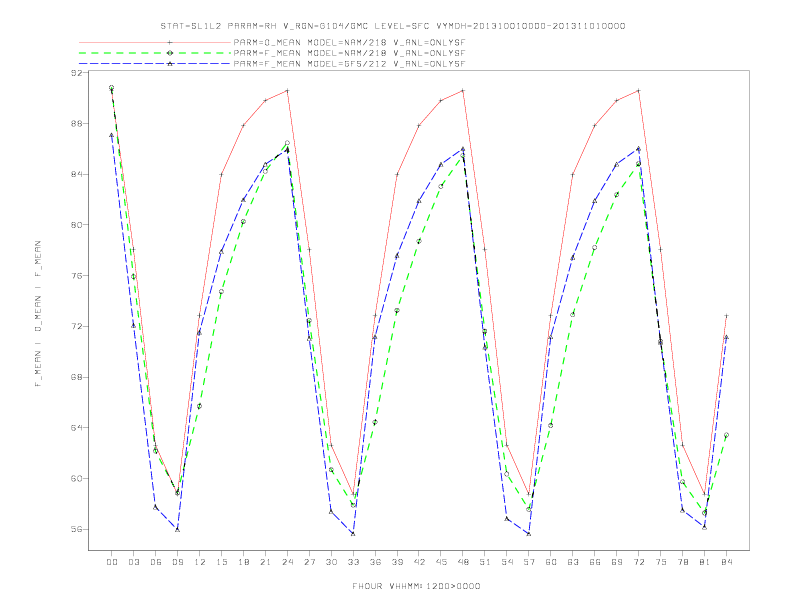This screenshot has width=792, height=612.
Task: Click x-axis tick label 78
Action: 683,562
